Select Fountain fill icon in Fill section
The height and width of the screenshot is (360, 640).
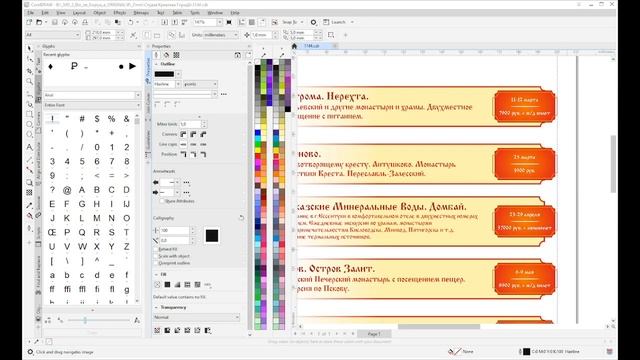pyautogui.click(x=178, y=284)
